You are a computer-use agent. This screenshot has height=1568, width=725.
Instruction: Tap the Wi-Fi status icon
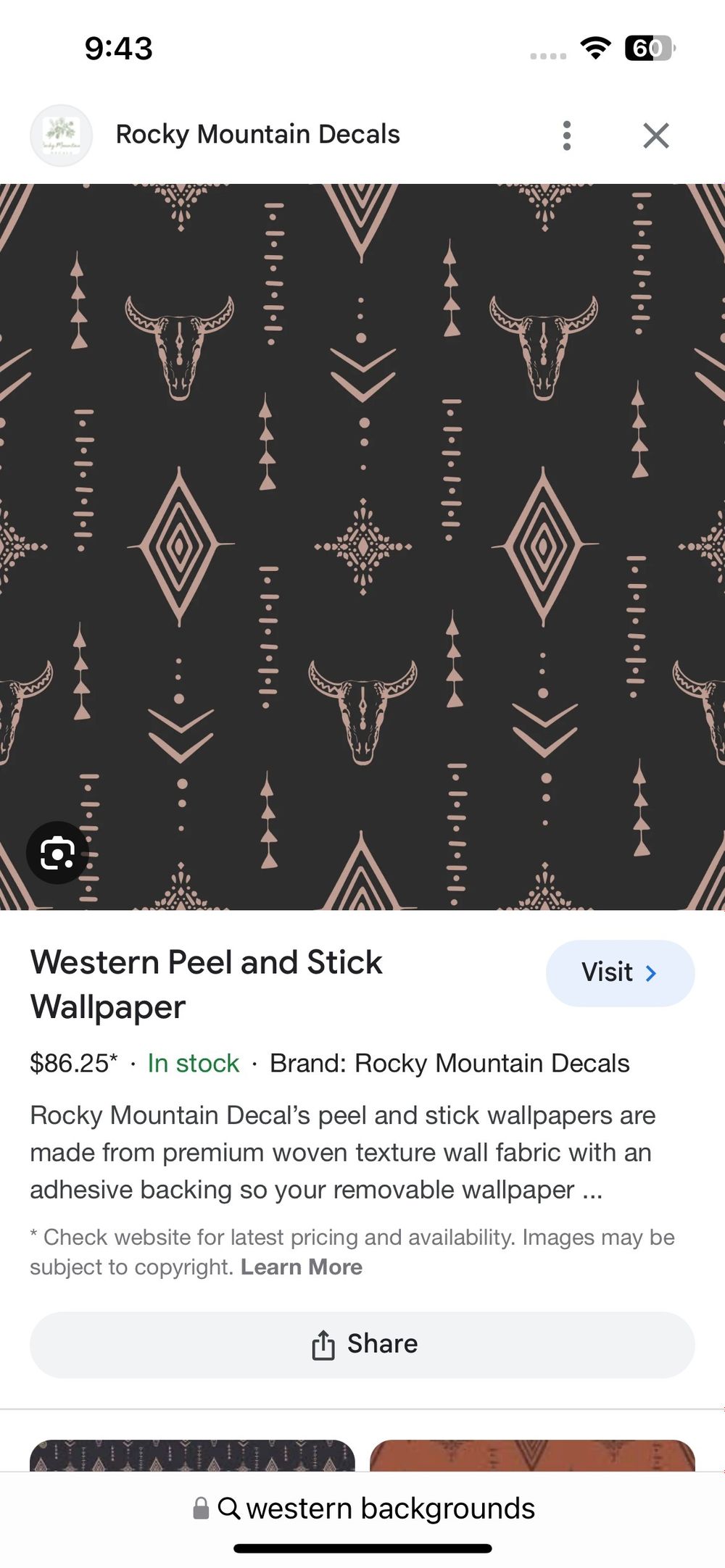(x=595, y=48)
